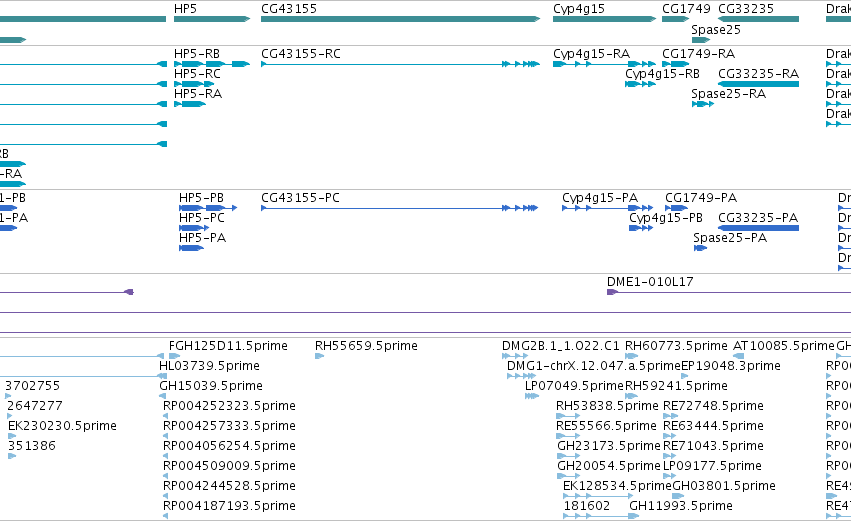Click protein Cyp4g15-PA label

pos(600,198)
